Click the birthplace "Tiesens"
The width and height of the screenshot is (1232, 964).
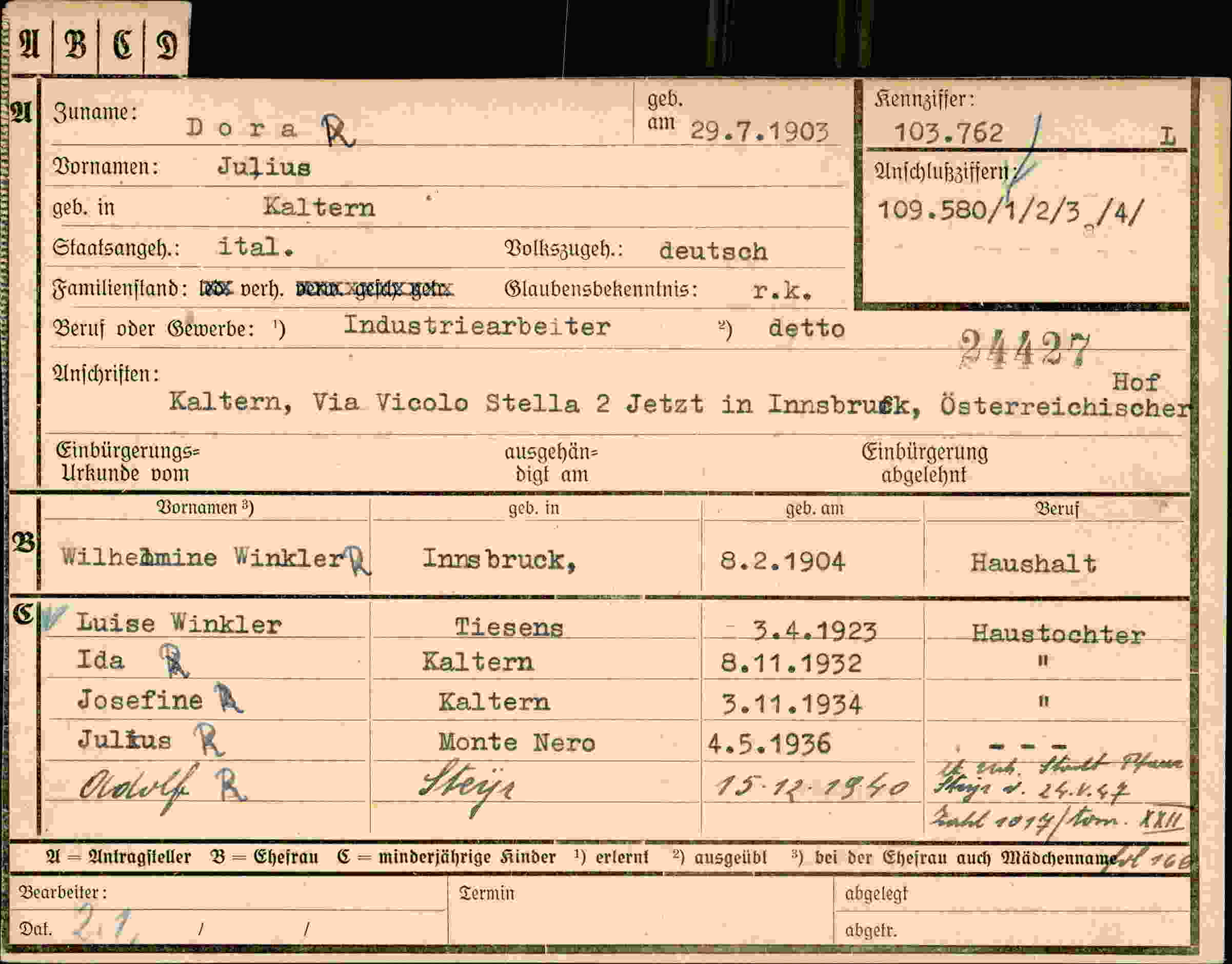(x=509, y=628)
